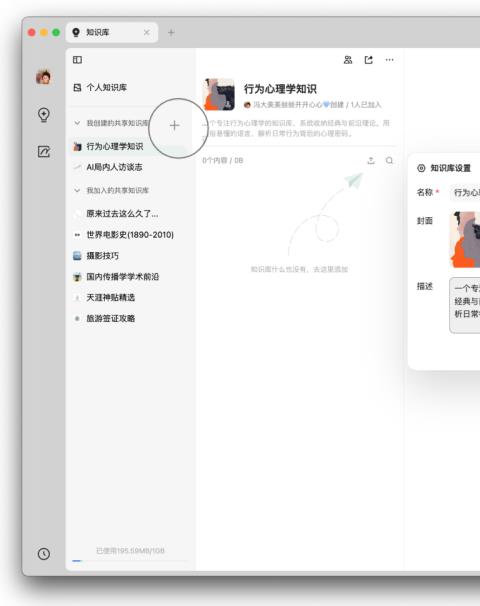
Task: Click the 描述 text area in settings
Action: [465, 305]
